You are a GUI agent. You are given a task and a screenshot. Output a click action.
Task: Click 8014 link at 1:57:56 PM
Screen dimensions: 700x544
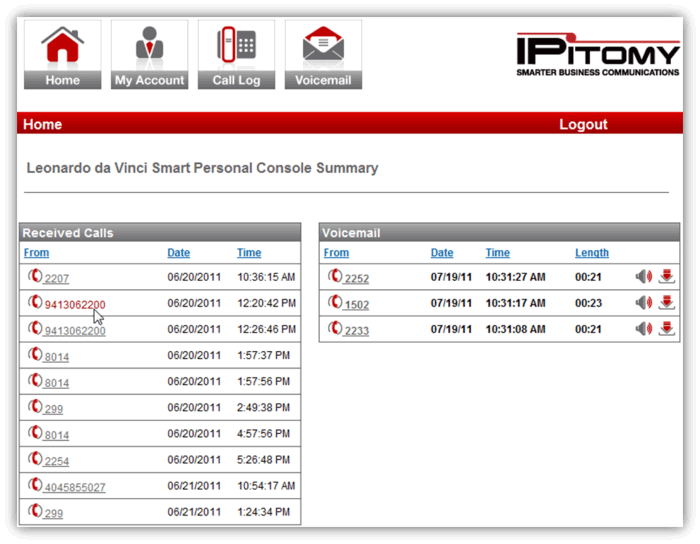pyautogui.click(x=57, y=383)
